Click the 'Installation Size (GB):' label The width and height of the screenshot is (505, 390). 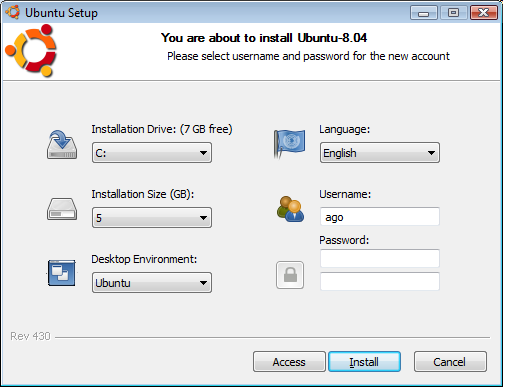(143, 194)
